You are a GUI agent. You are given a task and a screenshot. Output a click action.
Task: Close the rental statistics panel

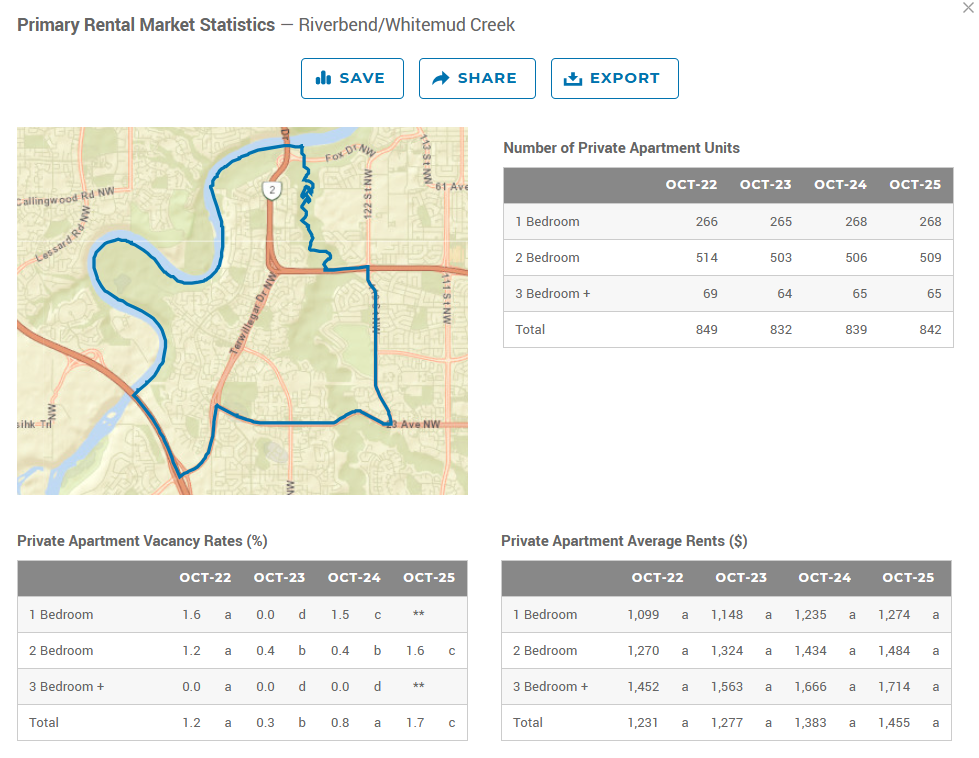pos(967,7)
